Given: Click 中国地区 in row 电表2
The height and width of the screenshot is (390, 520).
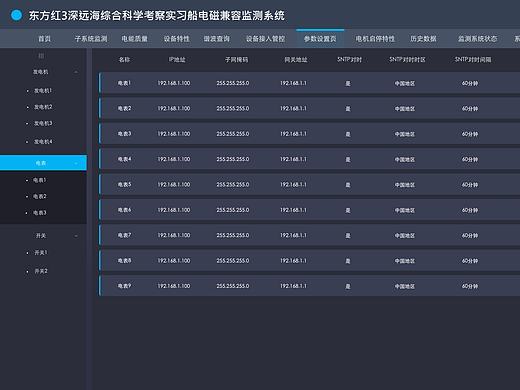Looking at the screenshot, I should pos(405,109).
